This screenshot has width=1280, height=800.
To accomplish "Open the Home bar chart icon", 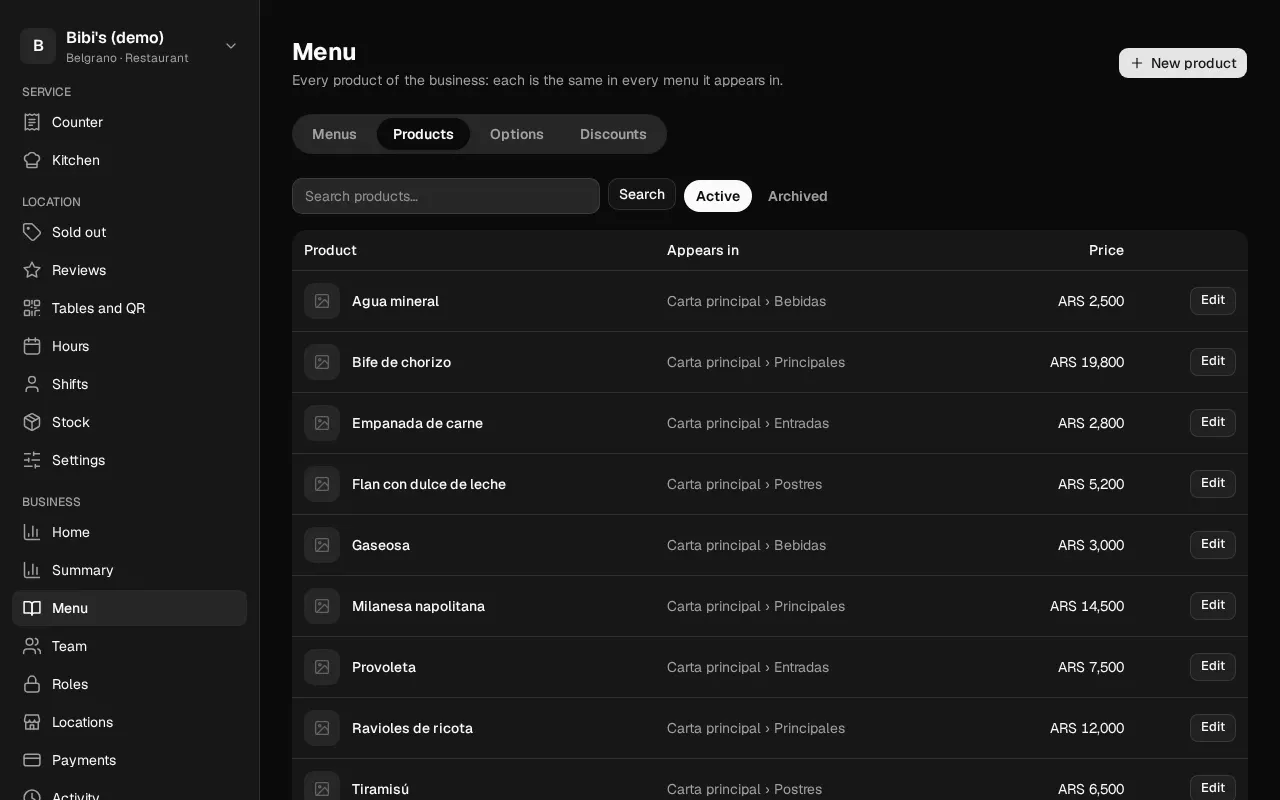I will 32,532.
